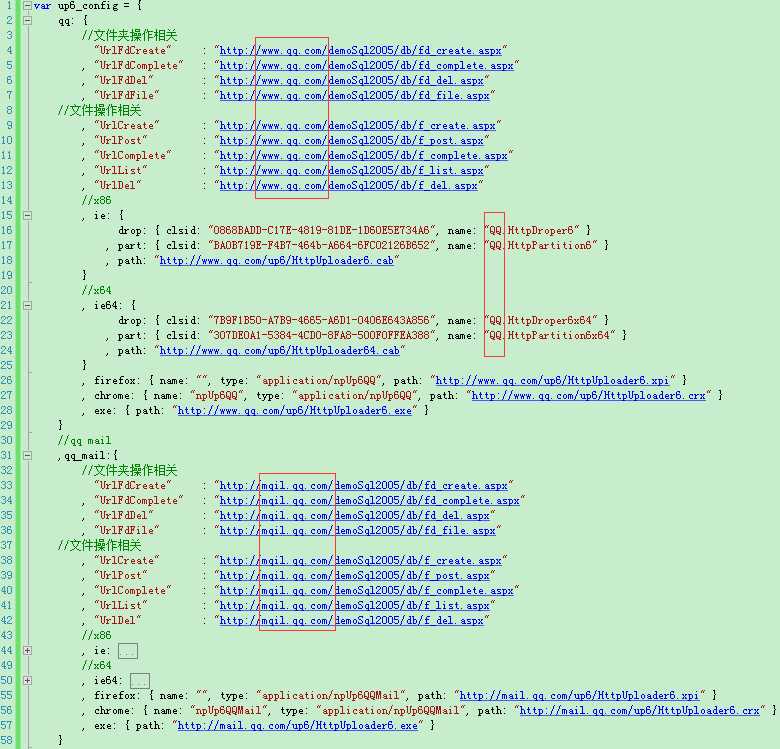Open the www.qq.com fd_file.aspx link
Image resolution: width=780 pixels, height=749 pixels.
355,95
